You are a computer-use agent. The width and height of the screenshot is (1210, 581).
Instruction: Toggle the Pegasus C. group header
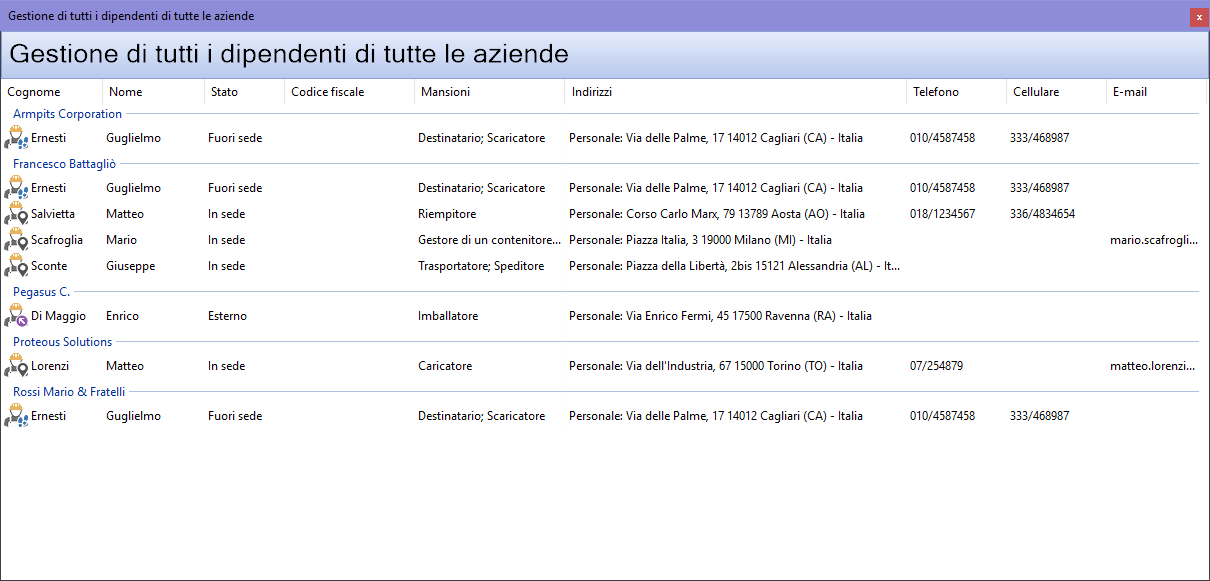point(41,292)
